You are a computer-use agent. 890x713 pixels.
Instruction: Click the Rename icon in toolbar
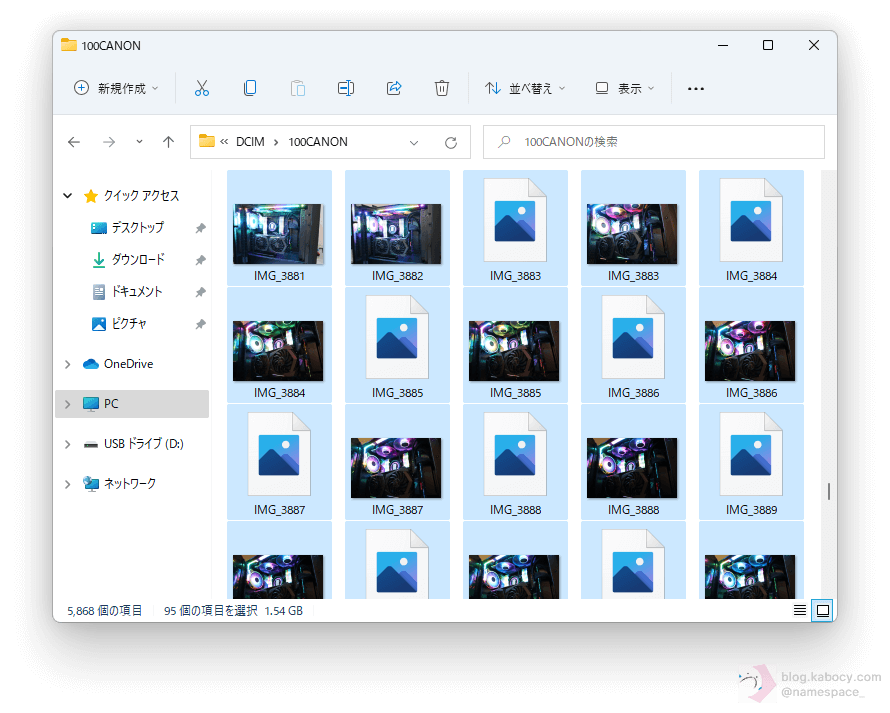point(346,88)
